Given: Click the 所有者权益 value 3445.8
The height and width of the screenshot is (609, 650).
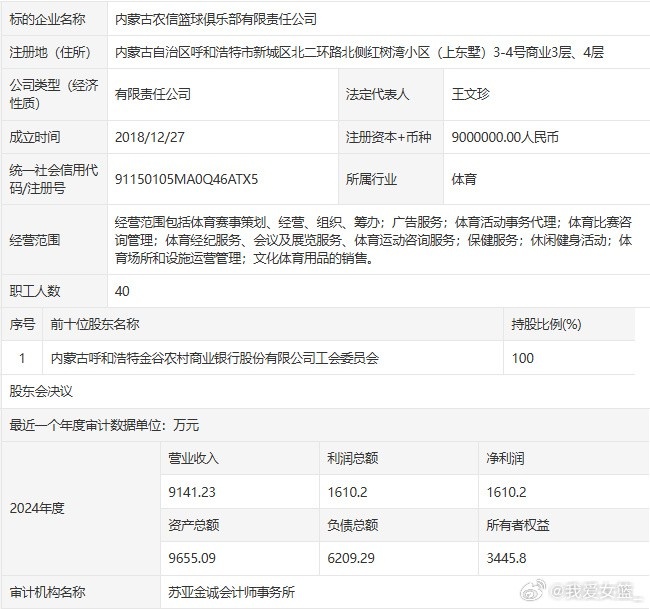Looking at the screenshot, I should 509,558.
